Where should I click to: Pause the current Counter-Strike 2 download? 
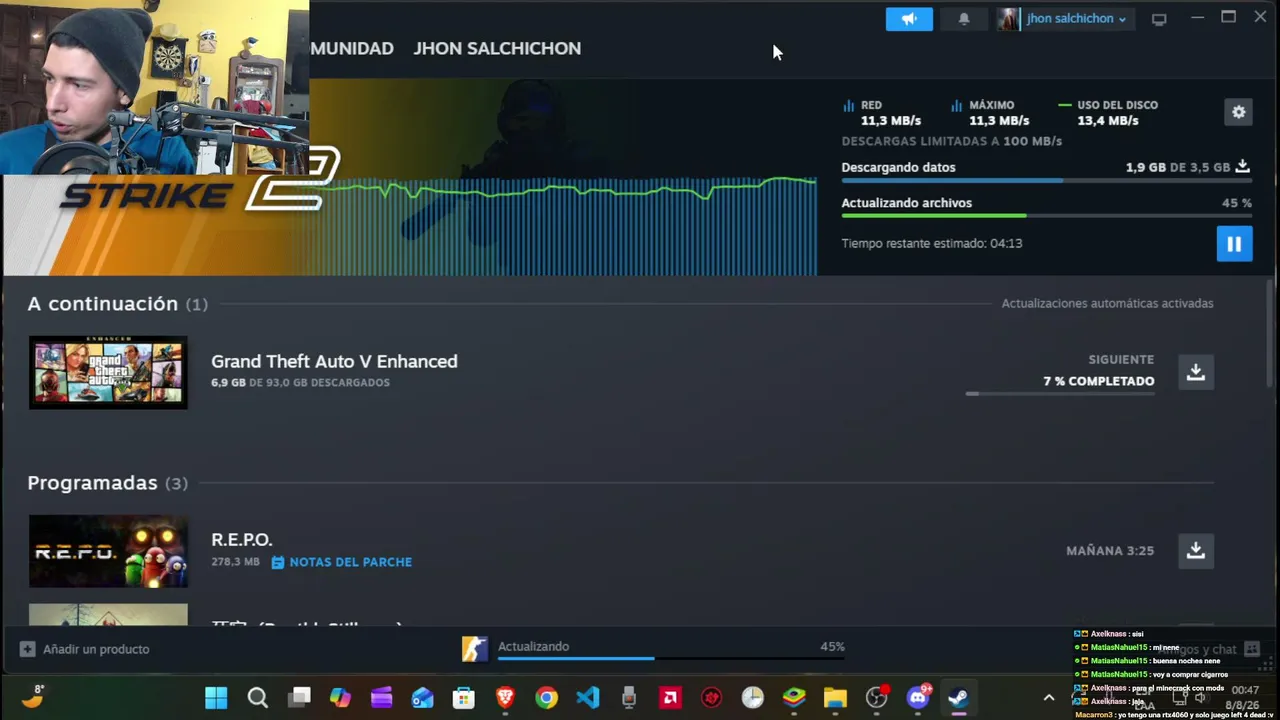(x=1234, y=243)
